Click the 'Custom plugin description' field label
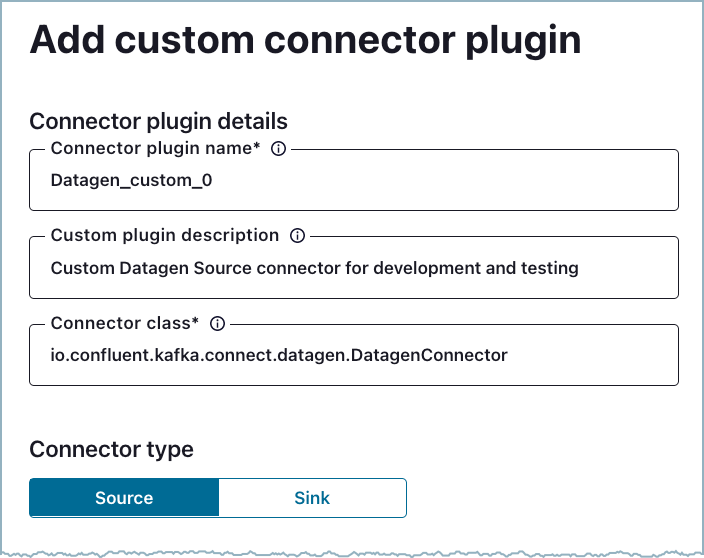Screen dimensions: 704x558 click(164, 236)
